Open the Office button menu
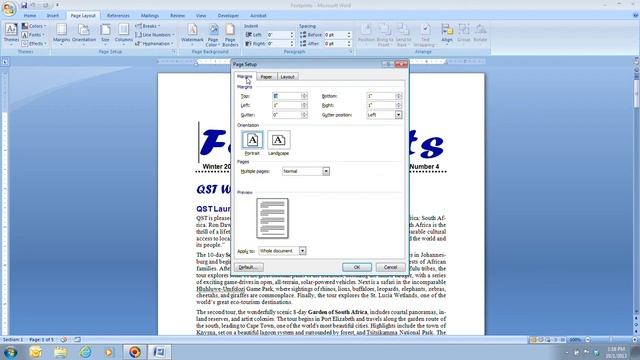 pos(9,8)
